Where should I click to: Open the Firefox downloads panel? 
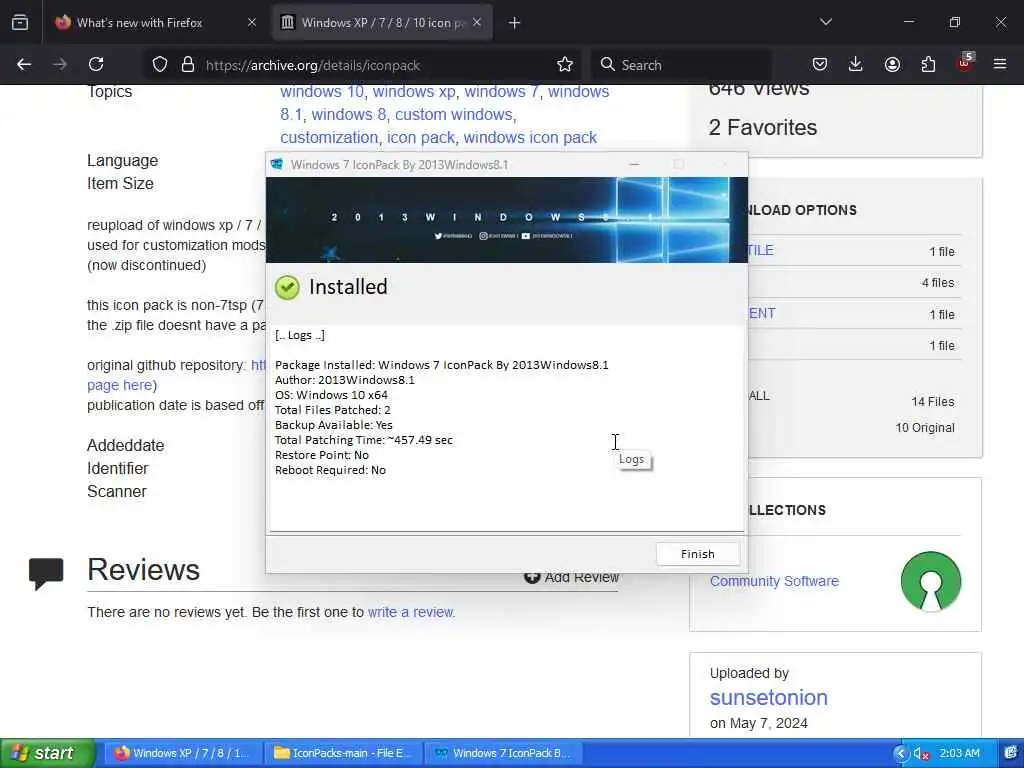click(856, 64)
